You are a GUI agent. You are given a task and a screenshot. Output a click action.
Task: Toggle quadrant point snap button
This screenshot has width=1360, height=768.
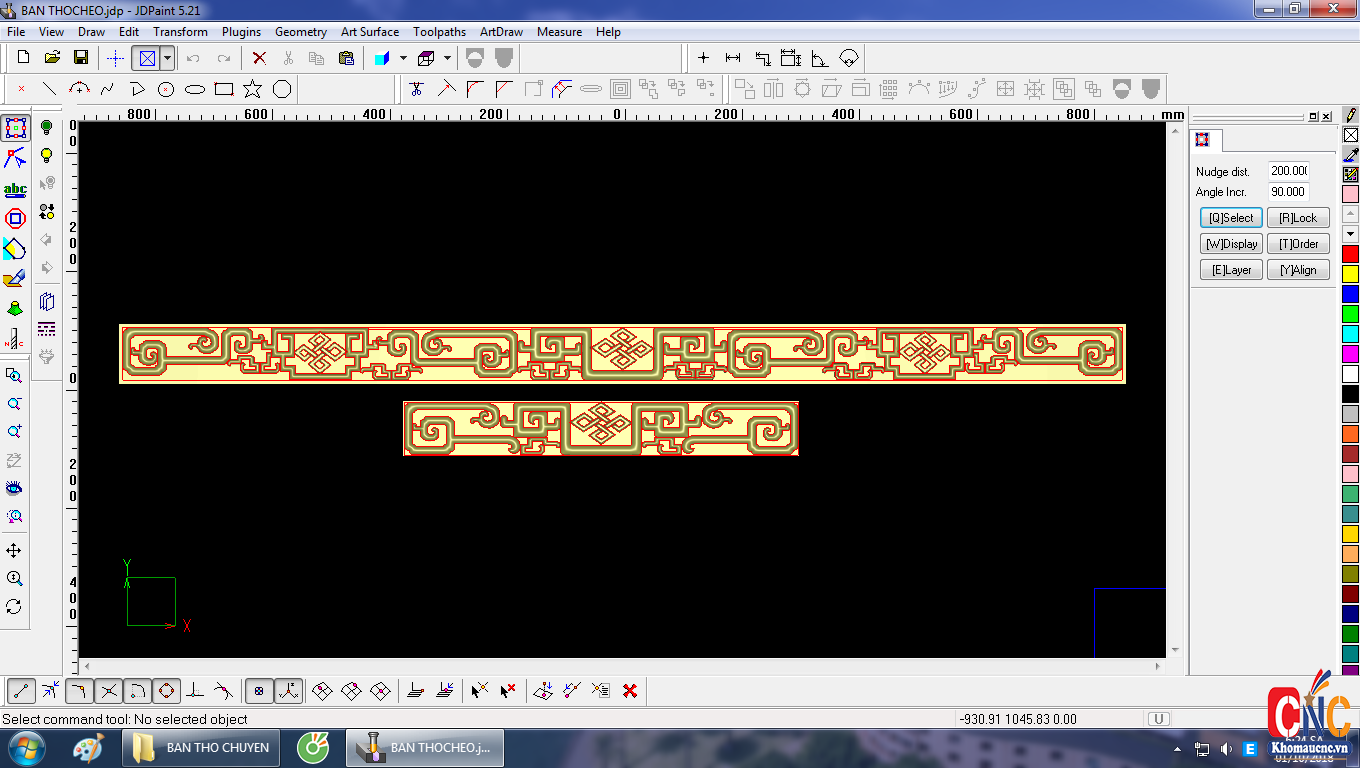[x=166, y=690]
